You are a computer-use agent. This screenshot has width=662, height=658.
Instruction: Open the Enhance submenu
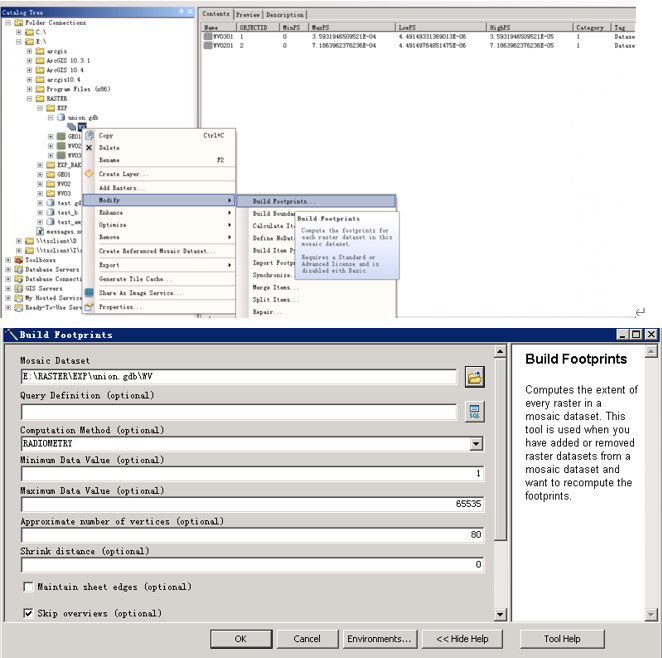[x=159, y=212]
